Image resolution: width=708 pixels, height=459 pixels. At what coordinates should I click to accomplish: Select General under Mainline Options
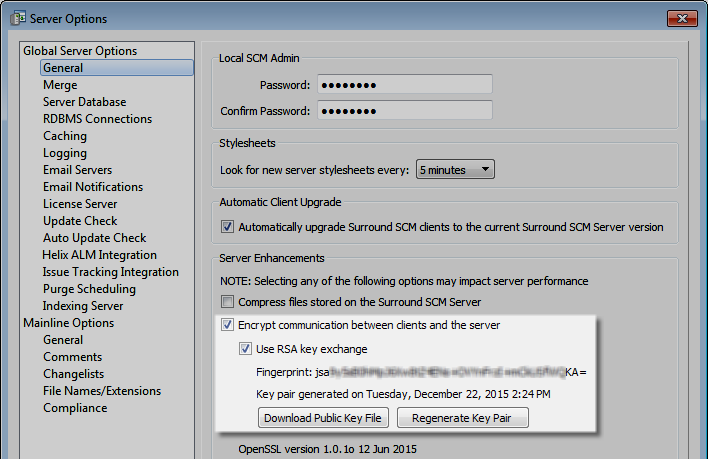coord(63,340)
